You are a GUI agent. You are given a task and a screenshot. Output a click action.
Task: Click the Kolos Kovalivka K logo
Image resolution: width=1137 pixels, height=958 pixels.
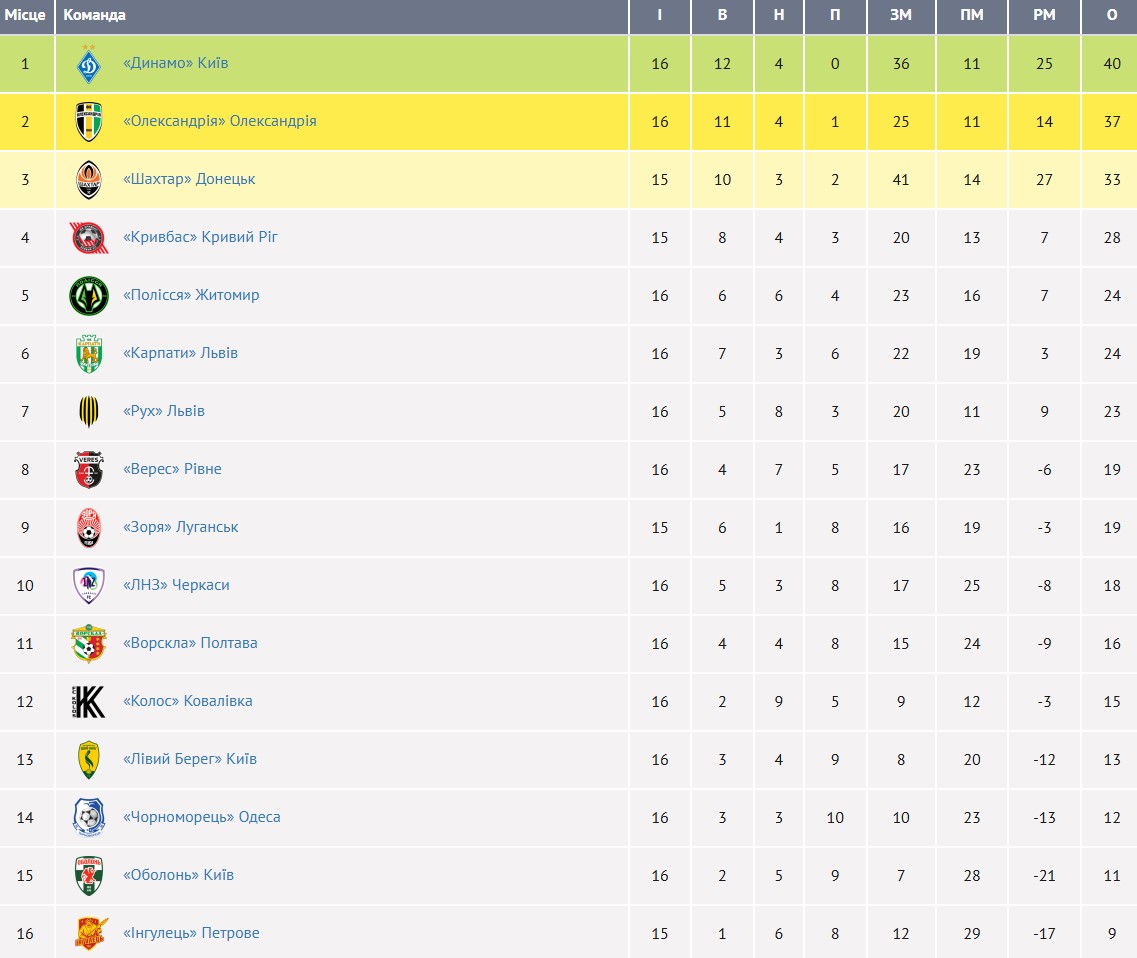pyautogui.click(x=89, y=702)
